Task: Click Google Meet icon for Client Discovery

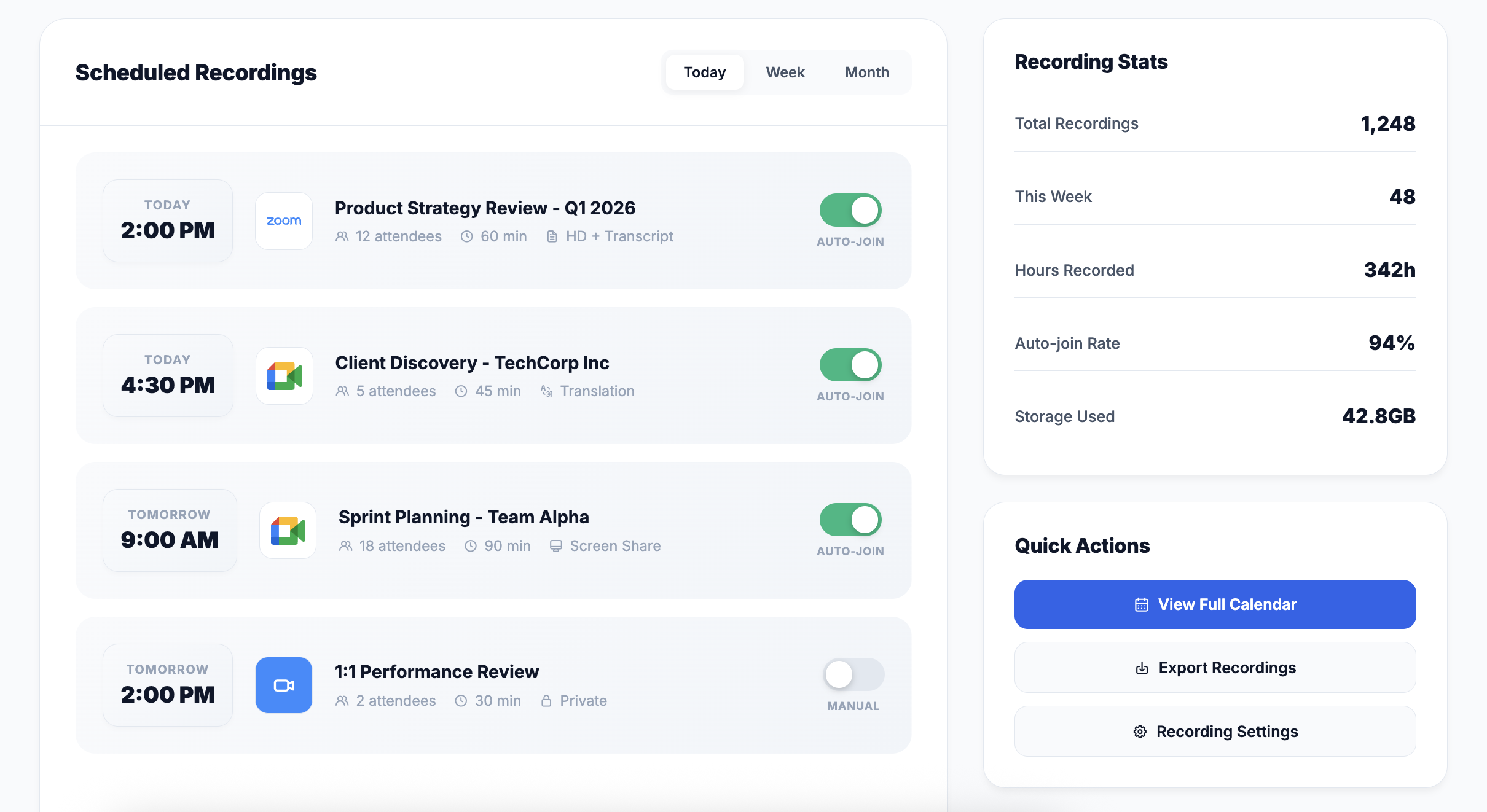Action: click(284, 376)
